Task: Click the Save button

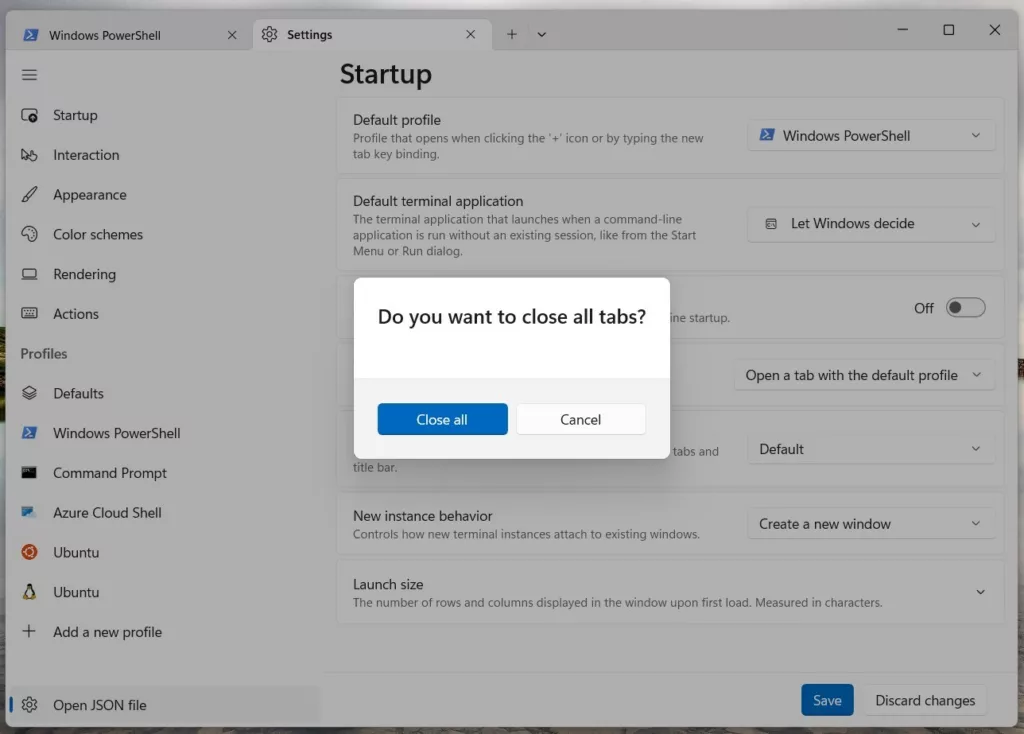Action: [827, 700]
